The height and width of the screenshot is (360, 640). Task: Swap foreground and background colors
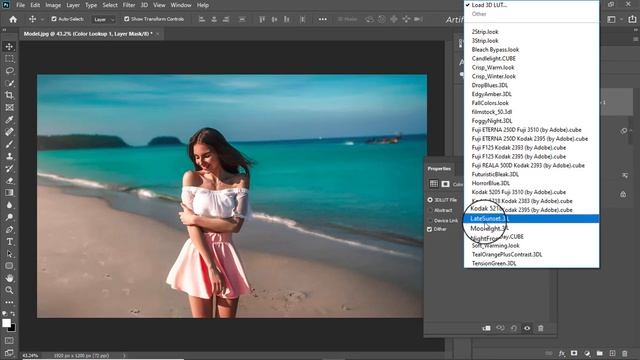(x=13, y=314)
